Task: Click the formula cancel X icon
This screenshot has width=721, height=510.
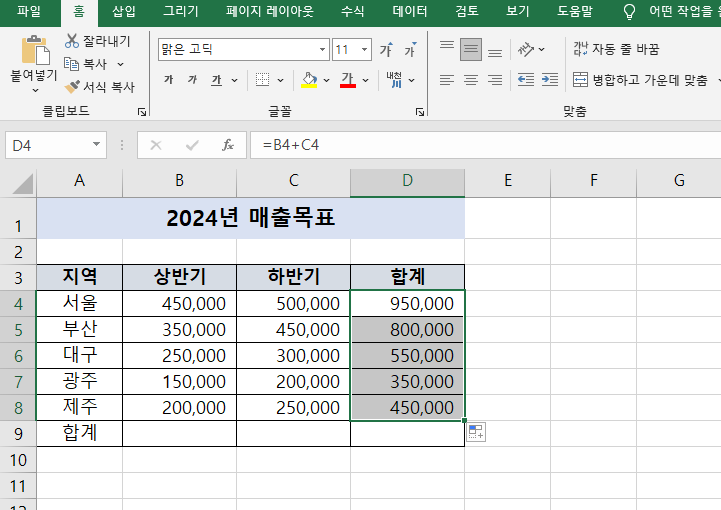Action: click(156, 145)
